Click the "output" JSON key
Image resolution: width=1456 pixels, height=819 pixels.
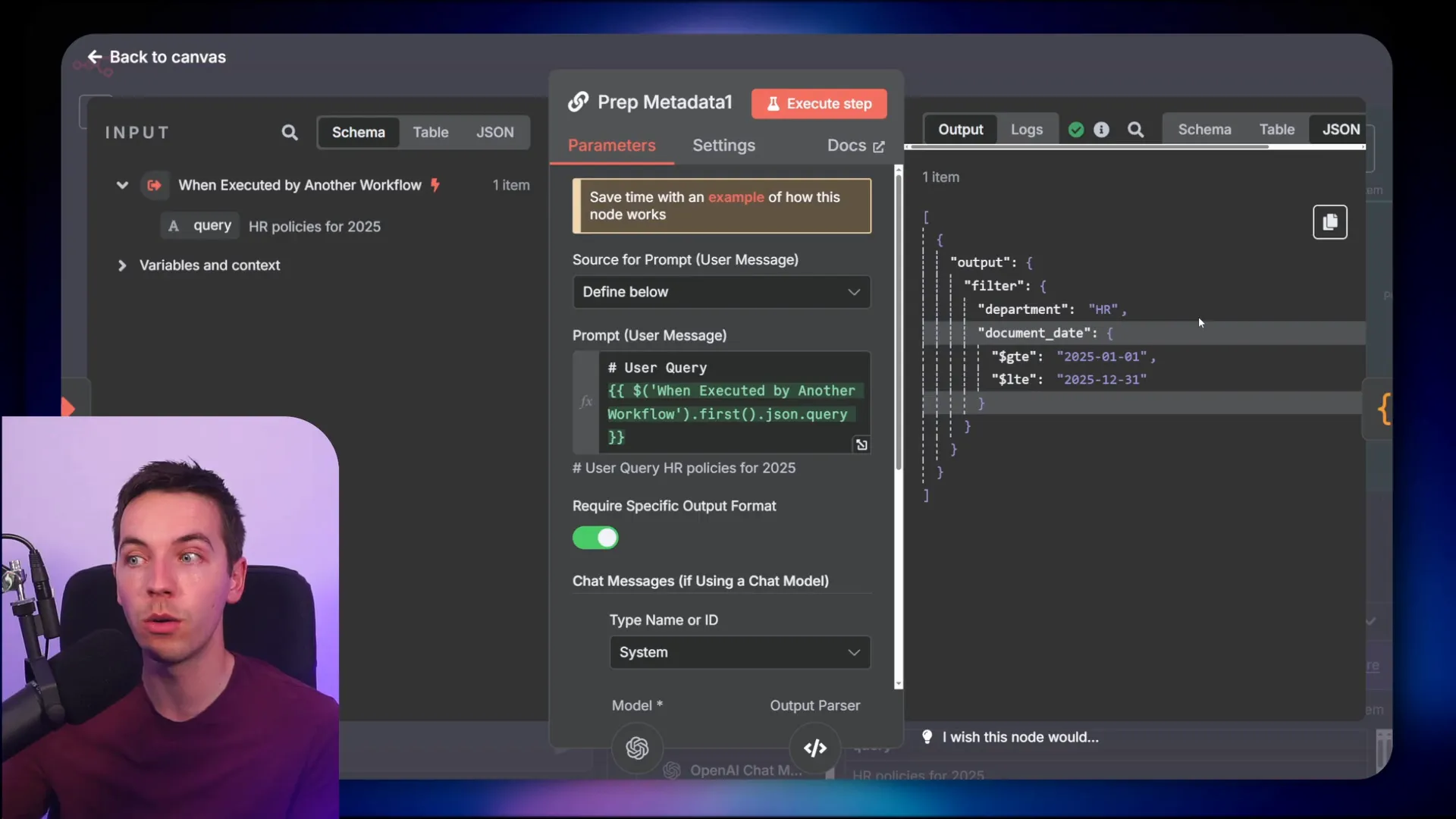pos(981,262)
